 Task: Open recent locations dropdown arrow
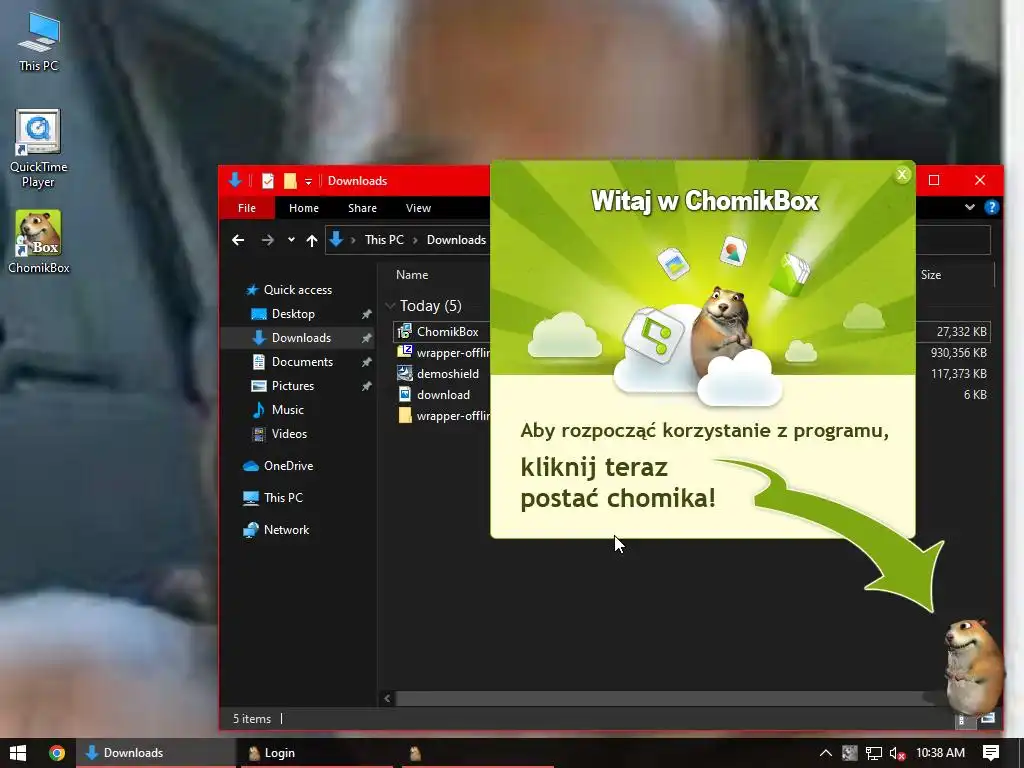point(291,240)
